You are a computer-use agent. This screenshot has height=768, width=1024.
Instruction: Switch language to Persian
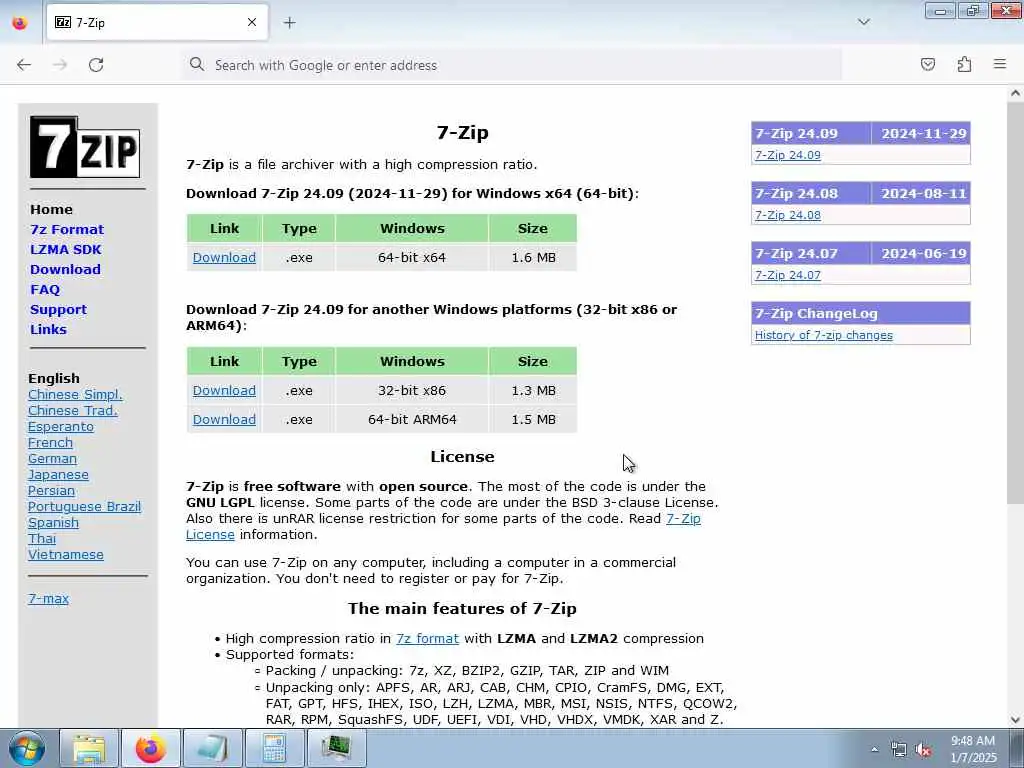[51, 490]
